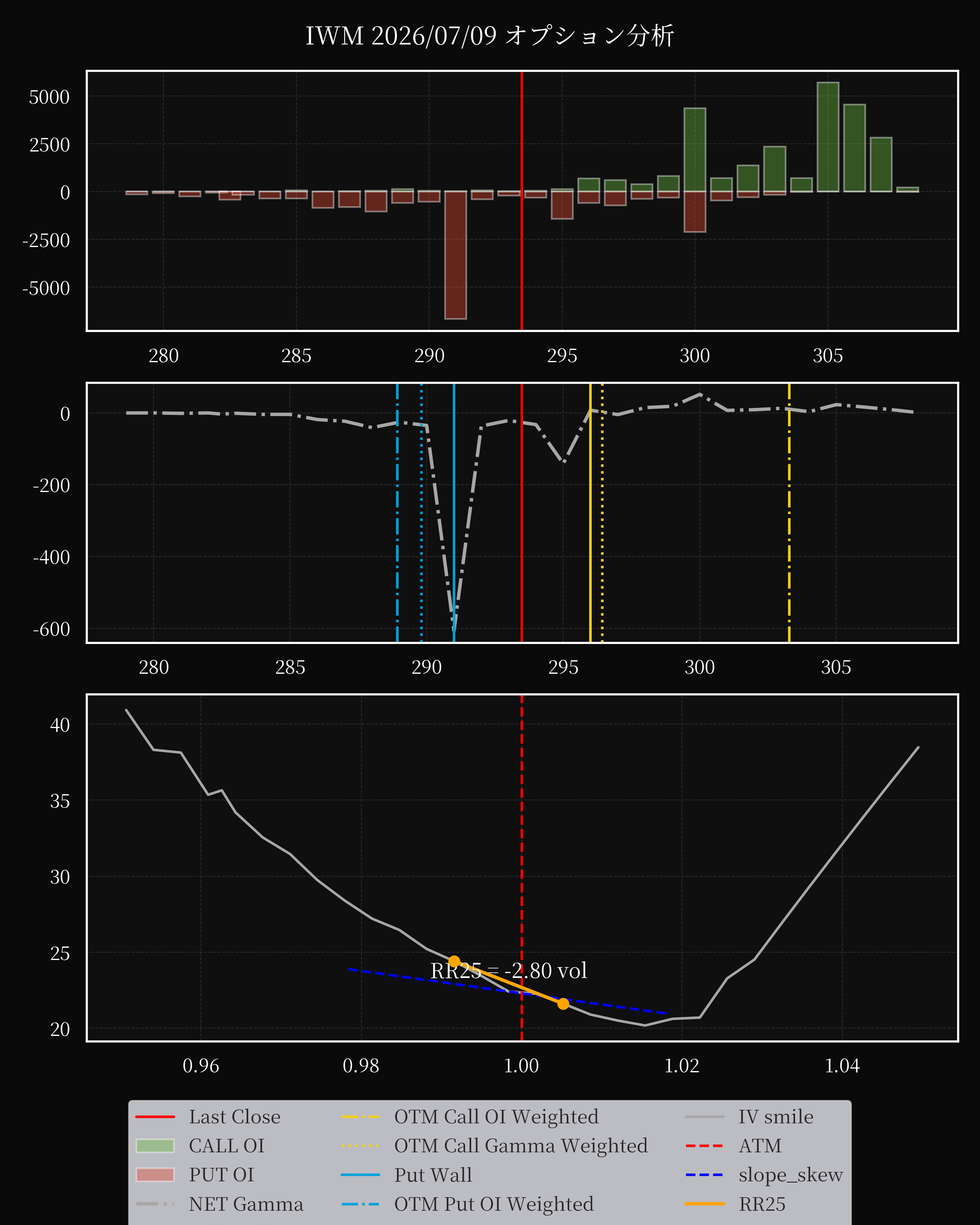Click the 0.96 x-axis label in smile chart
Screen dimensions: 980x1225
[200, 1066]
